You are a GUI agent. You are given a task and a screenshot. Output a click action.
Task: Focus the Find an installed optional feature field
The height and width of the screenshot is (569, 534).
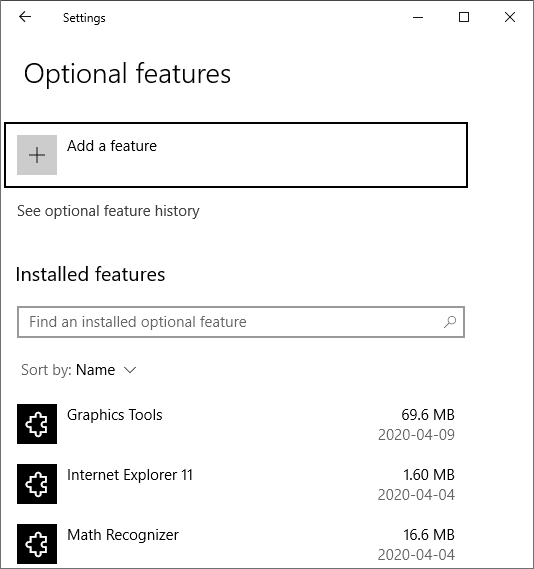coord(241,322)
